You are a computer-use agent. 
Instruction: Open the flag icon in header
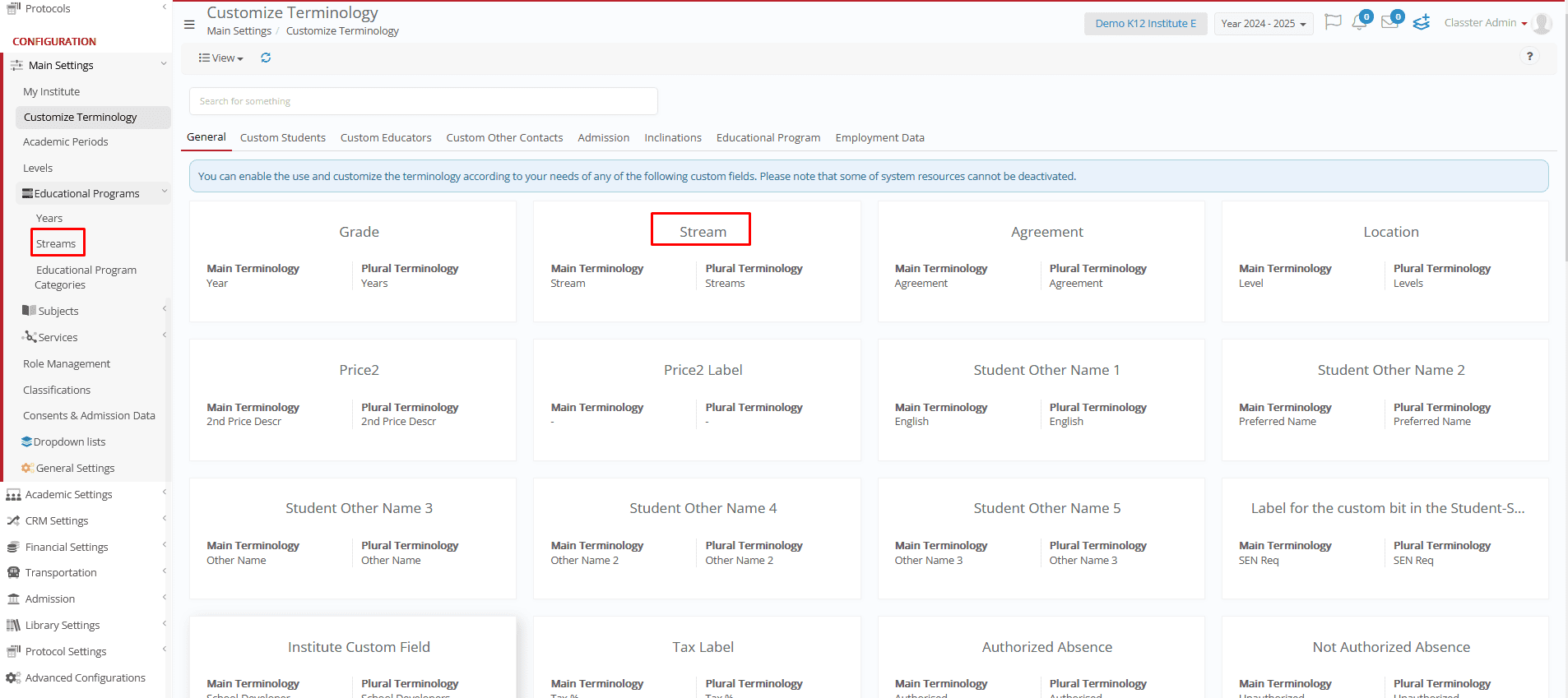pos(1333,22)
